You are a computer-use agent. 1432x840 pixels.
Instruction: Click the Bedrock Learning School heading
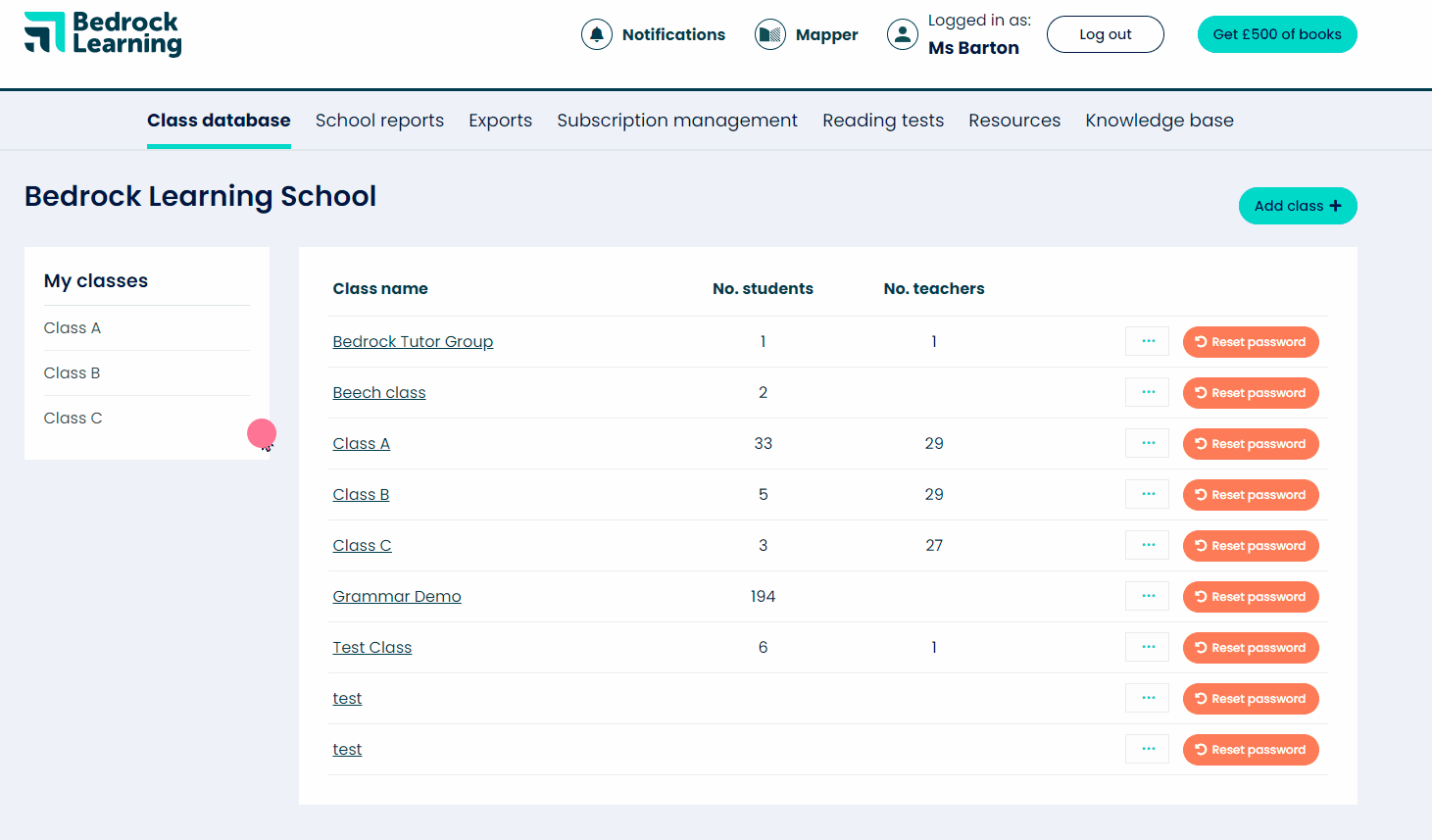pos(200,196)
